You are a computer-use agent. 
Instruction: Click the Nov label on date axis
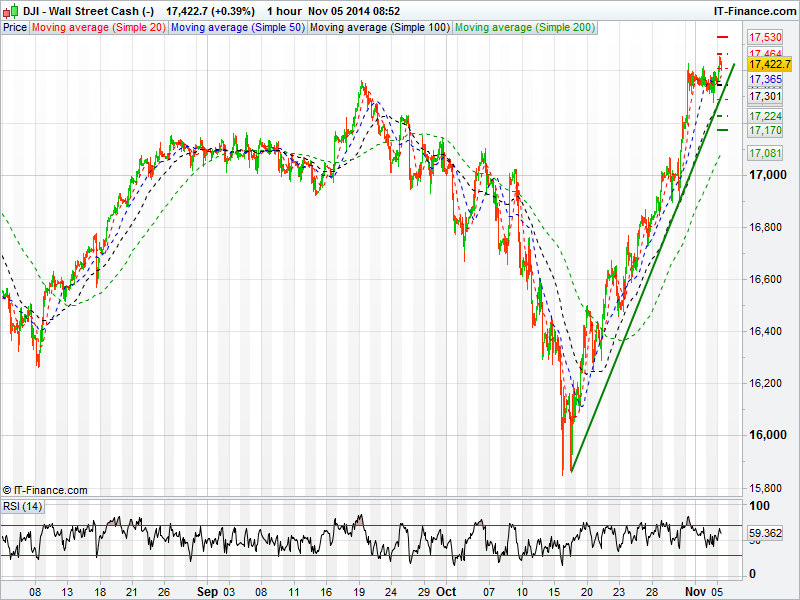(x=695, y=592)
